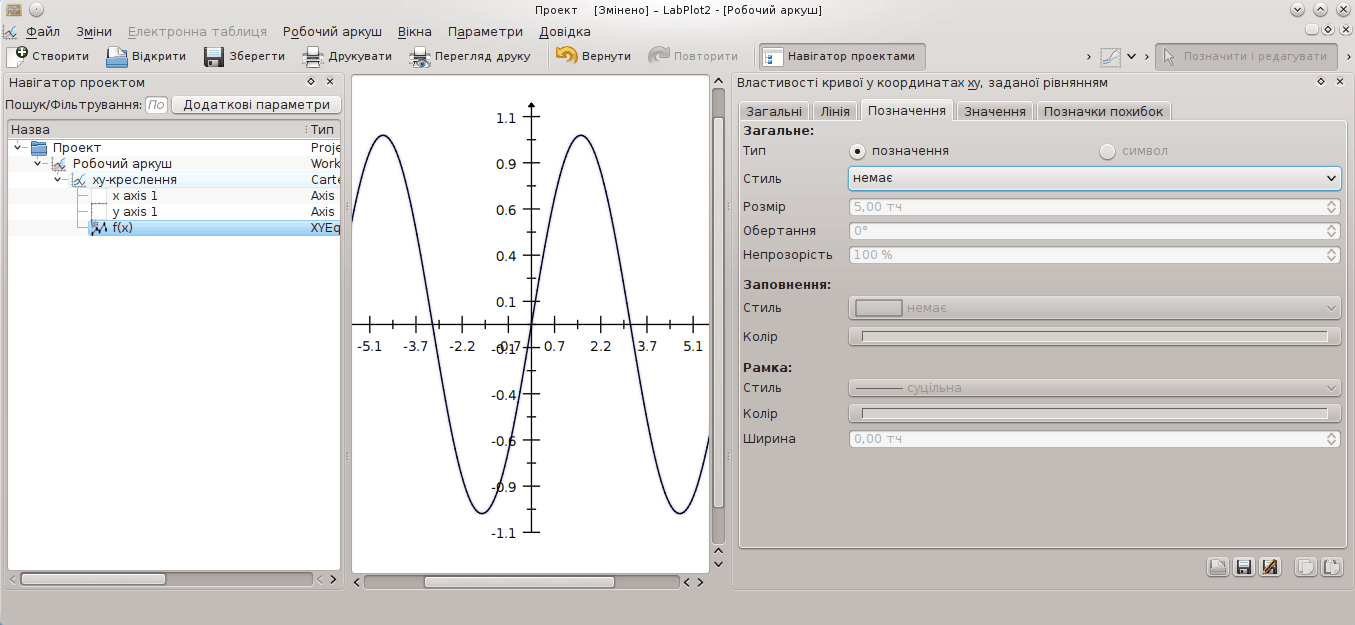Click the Пошук/Фільтрування search field

point(156,104)
